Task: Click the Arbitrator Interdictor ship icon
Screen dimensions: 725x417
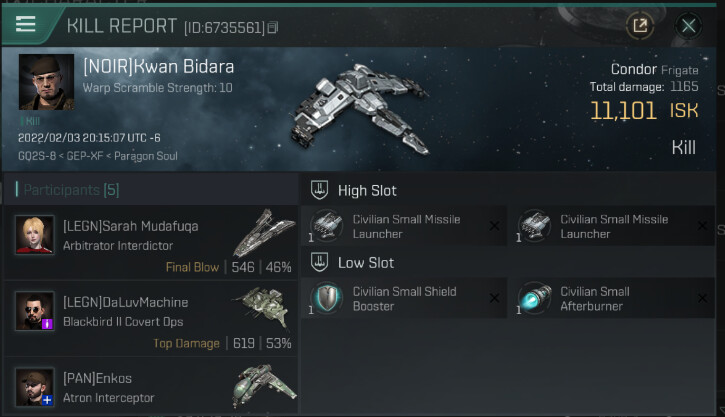Action: (262, 232)
